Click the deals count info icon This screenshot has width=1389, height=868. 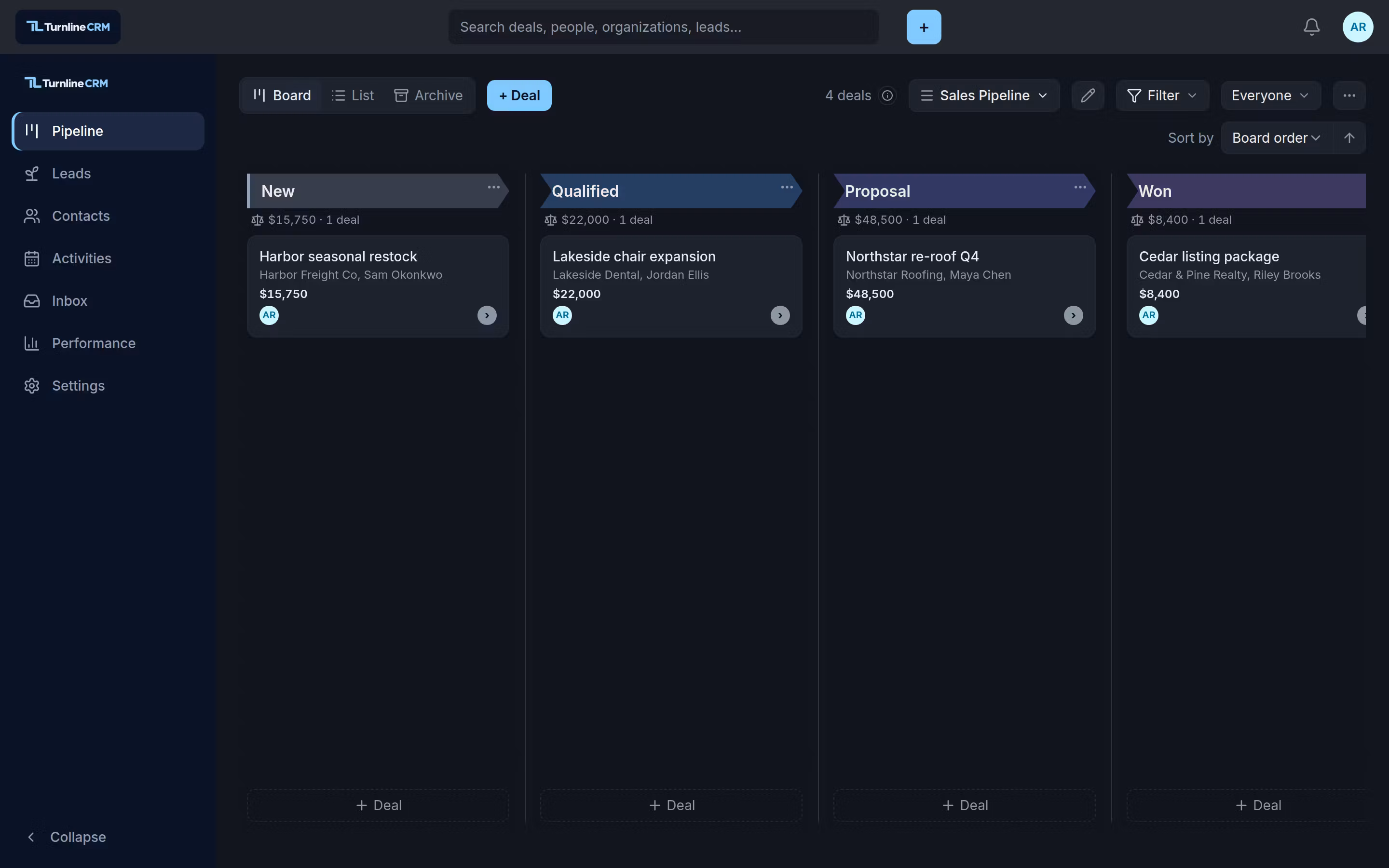(887, 95)
